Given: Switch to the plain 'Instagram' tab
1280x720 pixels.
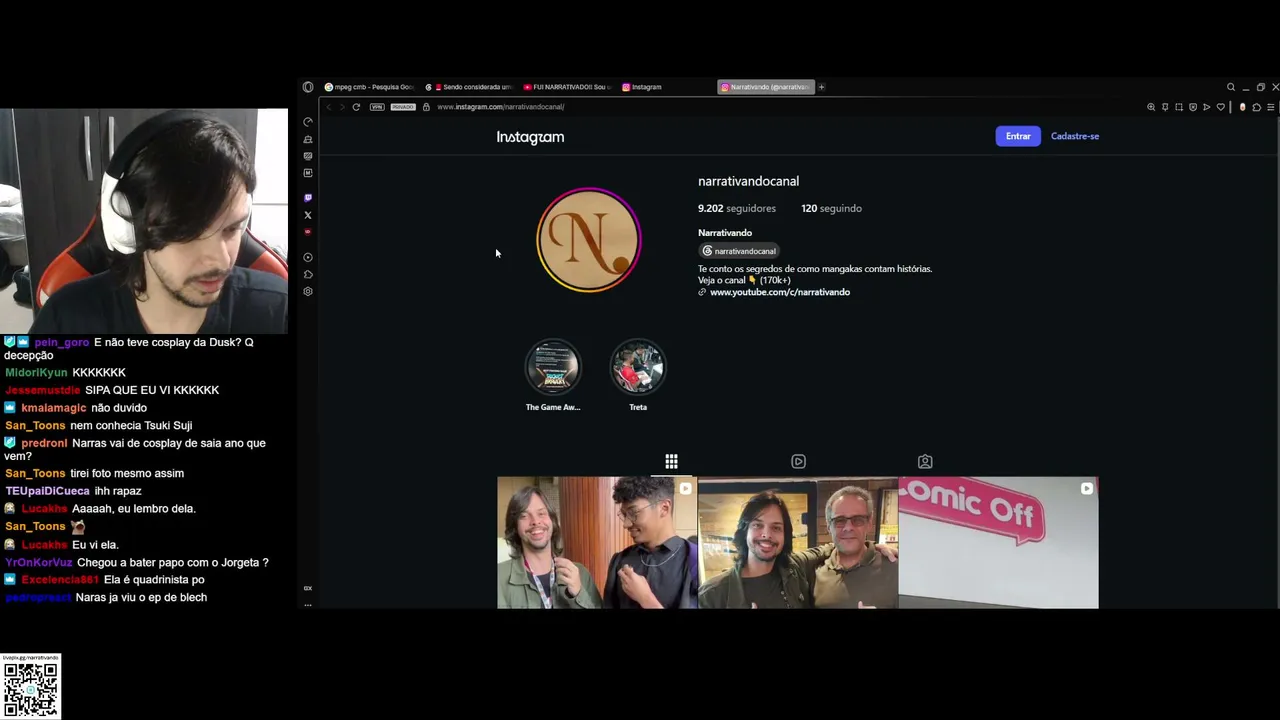Looking at the screenshot, I should coord(666,87).
